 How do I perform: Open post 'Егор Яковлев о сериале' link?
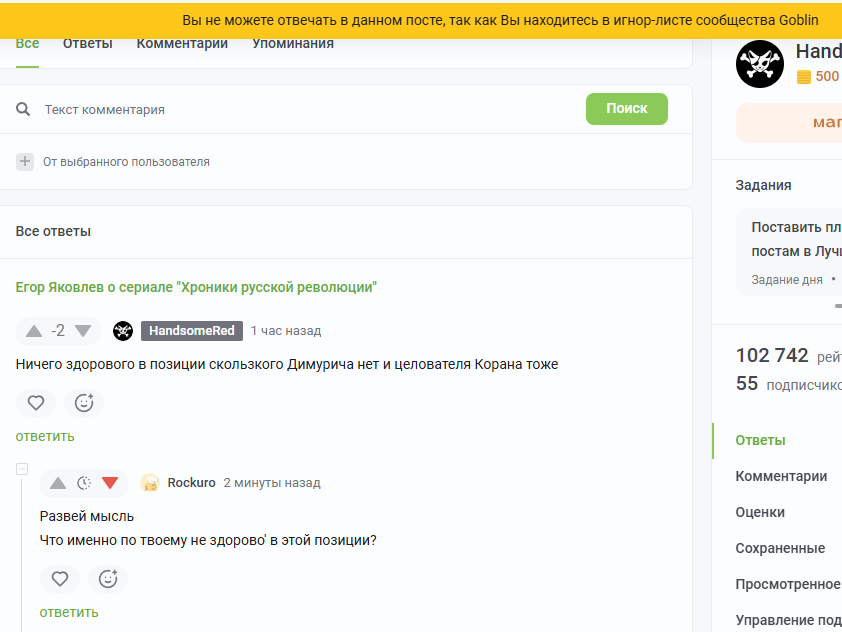pyautogui.click(x=196, y=287)
